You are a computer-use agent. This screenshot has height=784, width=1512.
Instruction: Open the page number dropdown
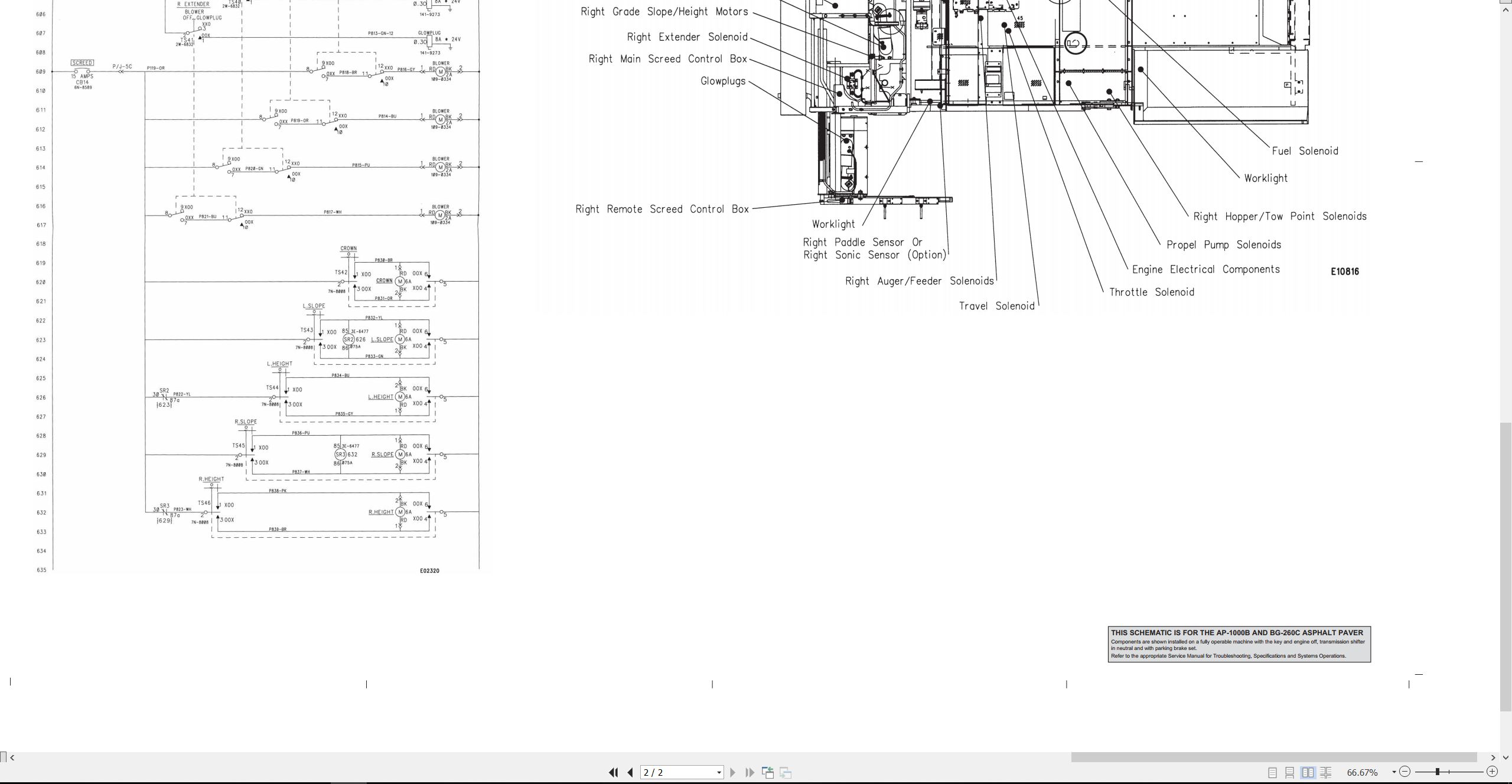[x=719, y=772]
